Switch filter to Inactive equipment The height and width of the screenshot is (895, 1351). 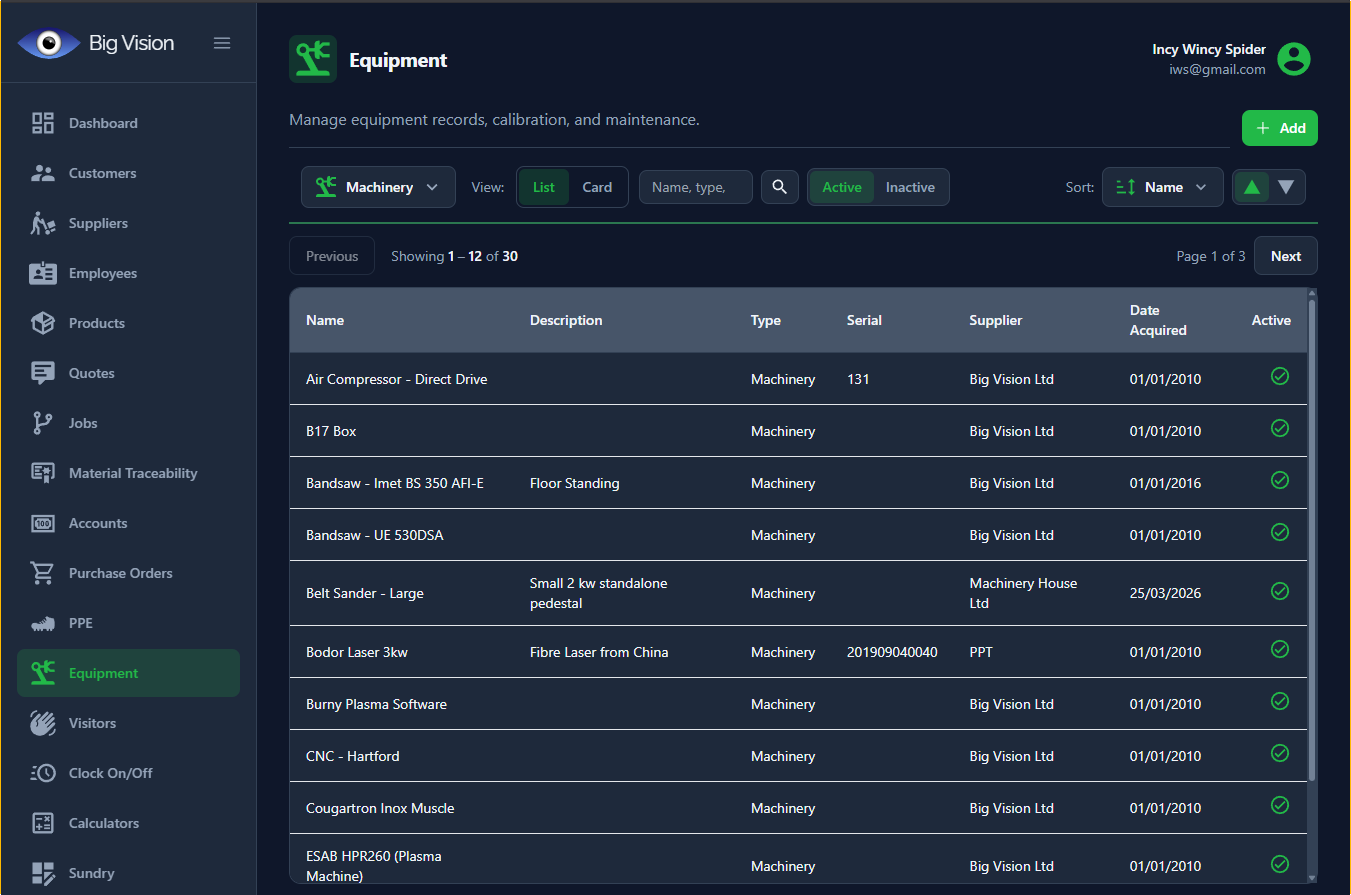point(910,187)
